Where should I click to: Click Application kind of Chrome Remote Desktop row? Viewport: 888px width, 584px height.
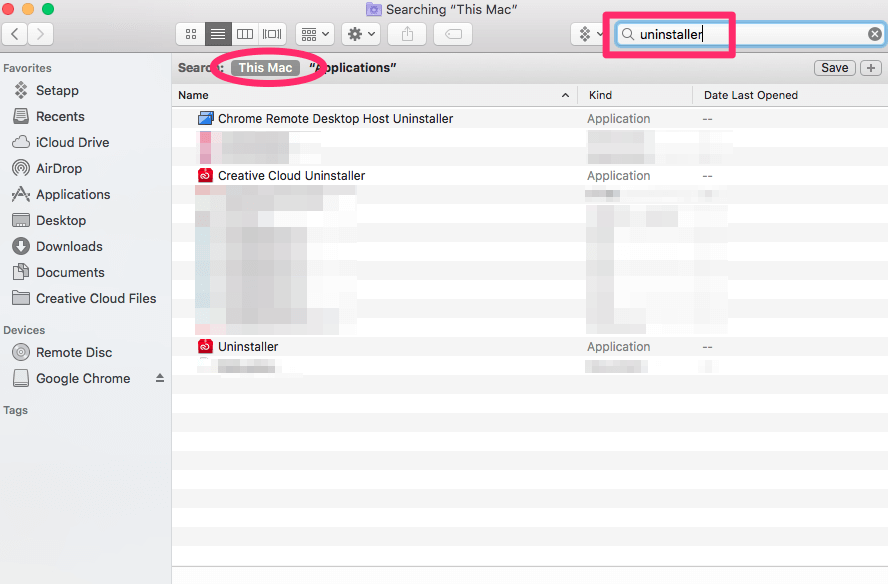[x=618, y=119]
